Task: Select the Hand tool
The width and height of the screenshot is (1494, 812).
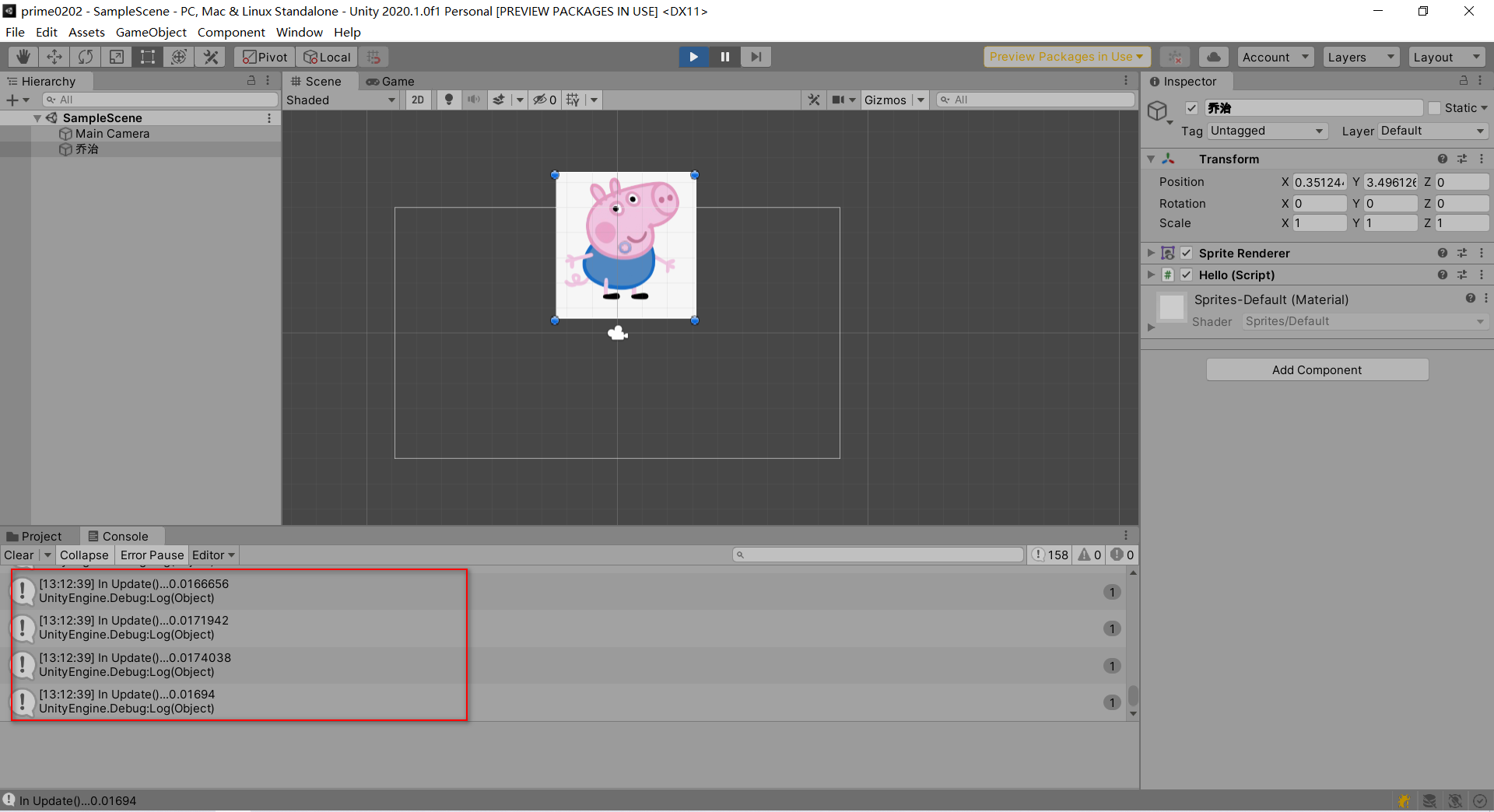Action: [23, 57]
